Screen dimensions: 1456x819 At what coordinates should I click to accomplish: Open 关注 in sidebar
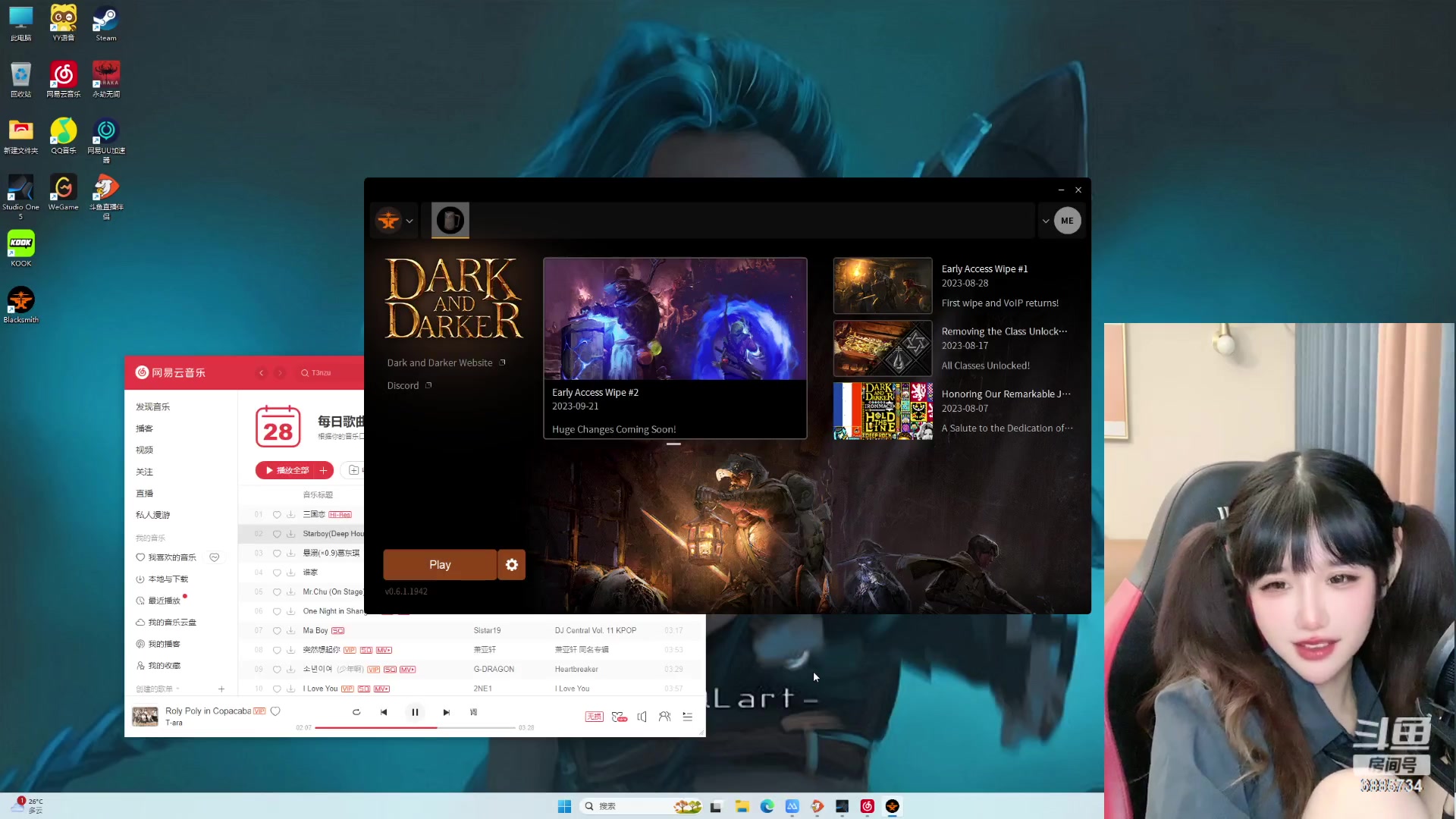(144, 472)
